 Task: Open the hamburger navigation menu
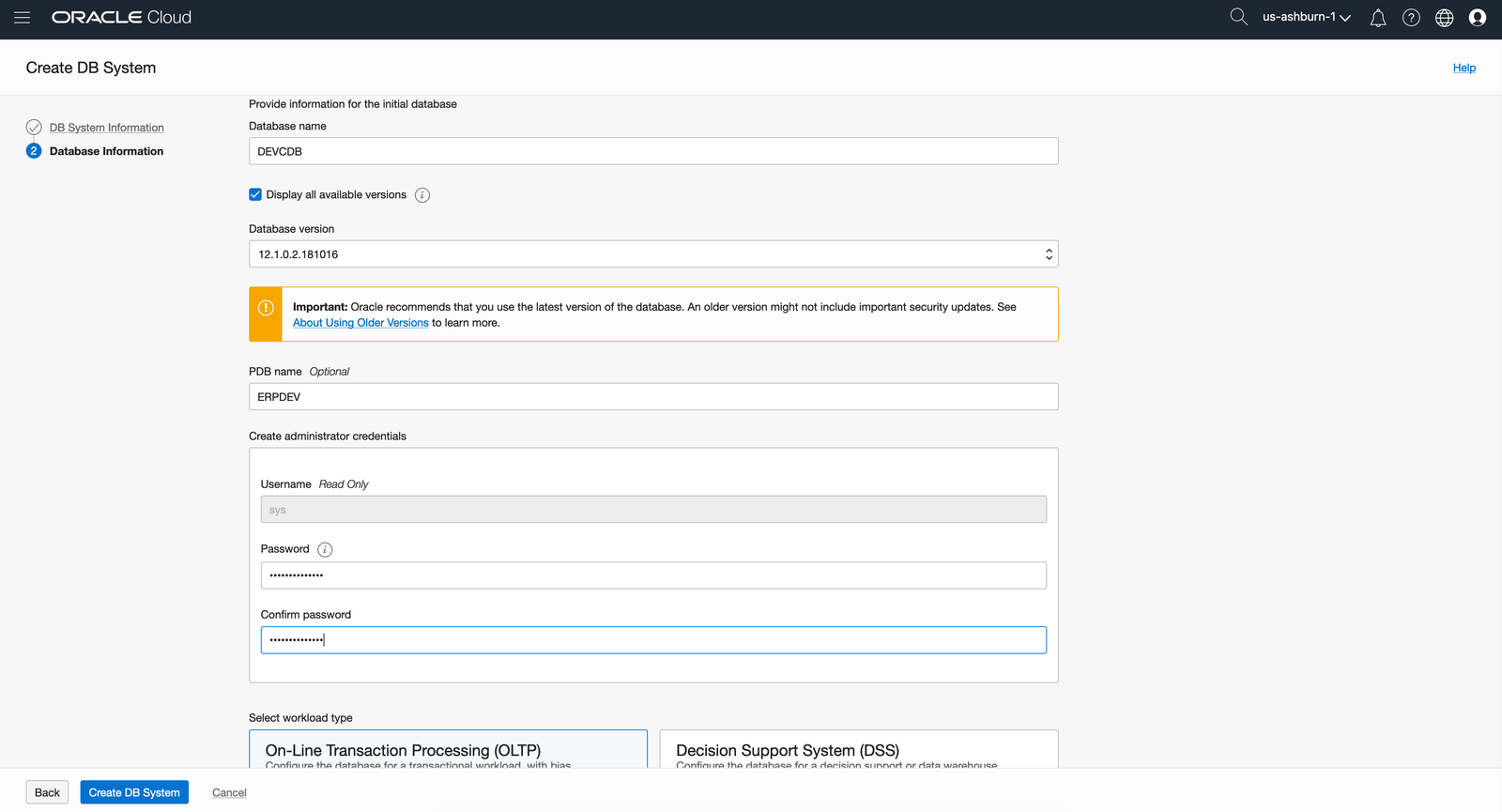click(x=22, y=18)
